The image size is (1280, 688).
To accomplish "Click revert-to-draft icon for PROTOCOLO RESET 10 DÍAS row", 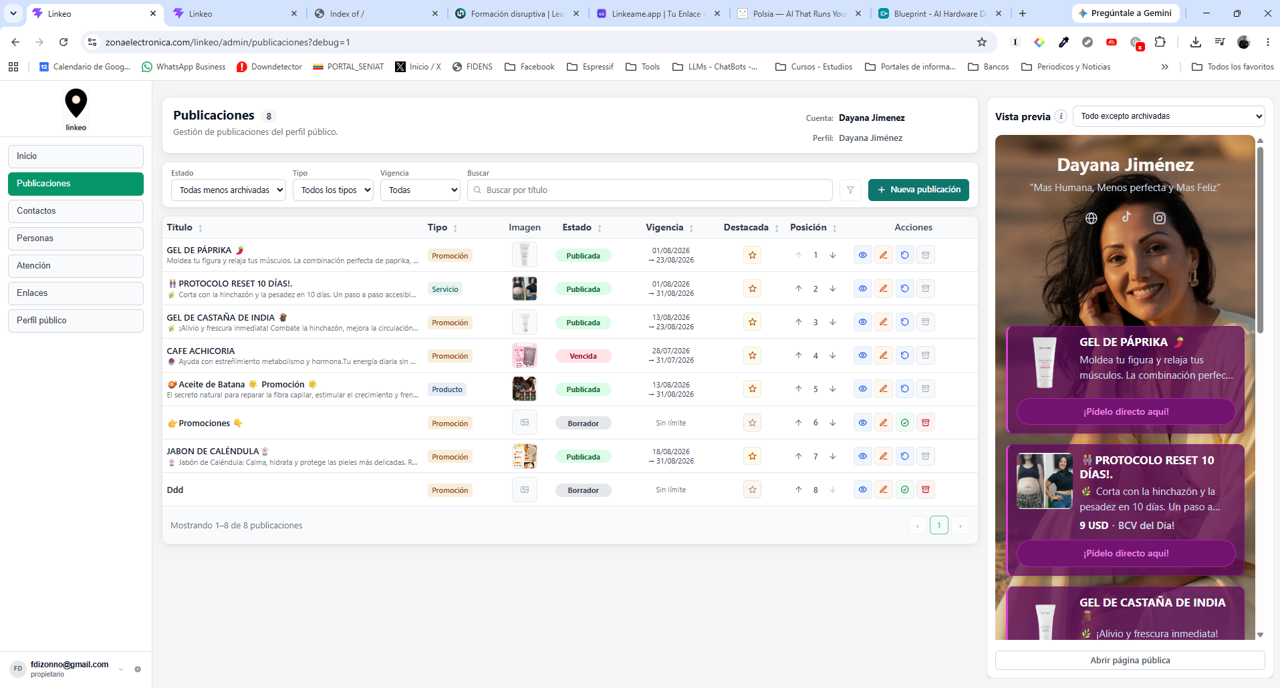I will tap(905, 289).
